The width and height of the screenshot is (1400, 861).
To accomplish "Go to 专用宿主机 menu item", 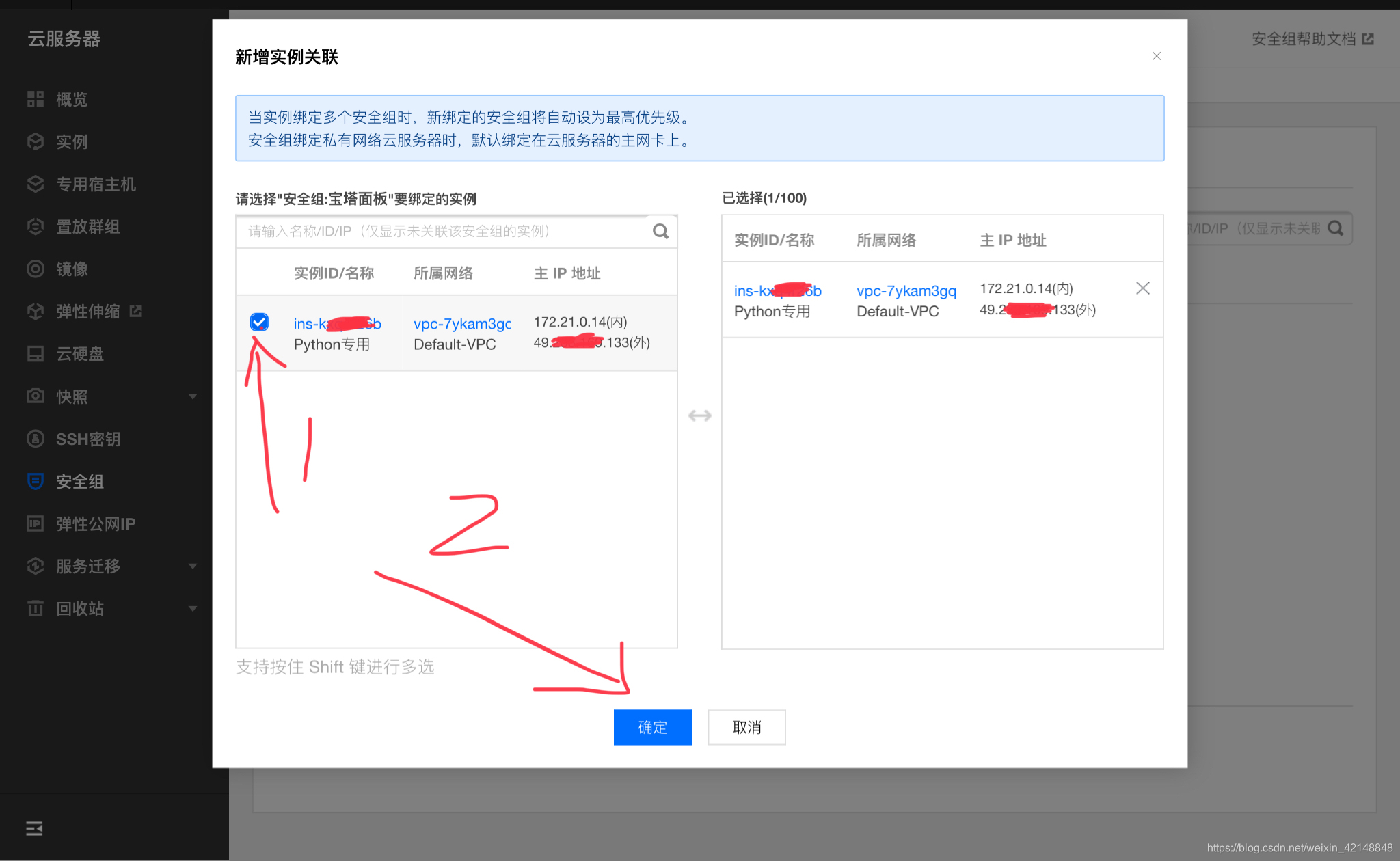I will (96, 184).
